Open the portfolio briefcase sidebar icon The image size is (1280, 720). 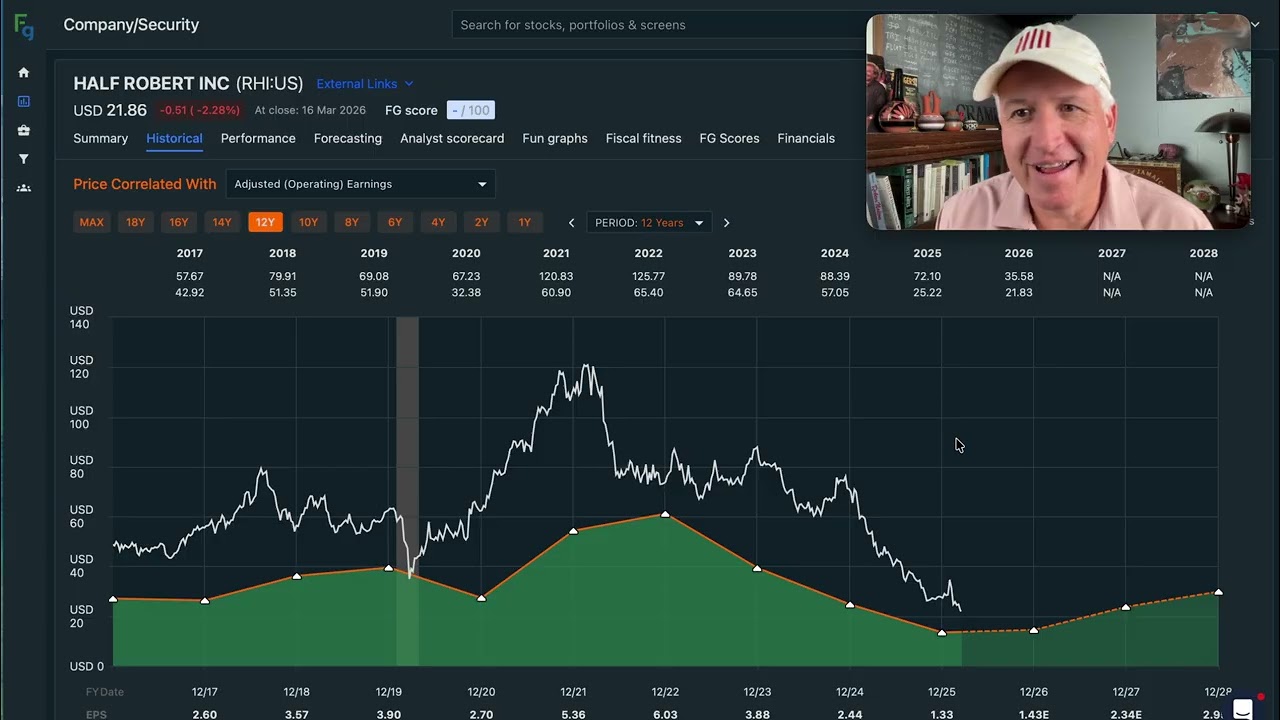click(x=24, y=130)
